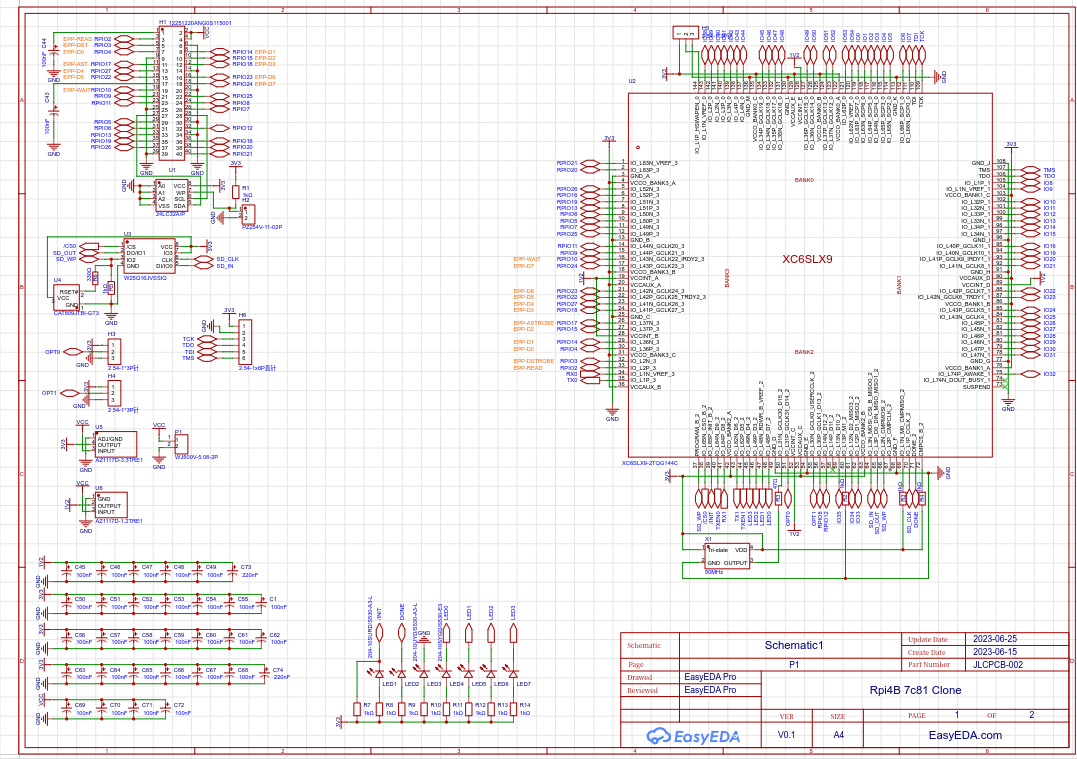Click the EPP-WAIT net label next to H1

coord(77,90)
